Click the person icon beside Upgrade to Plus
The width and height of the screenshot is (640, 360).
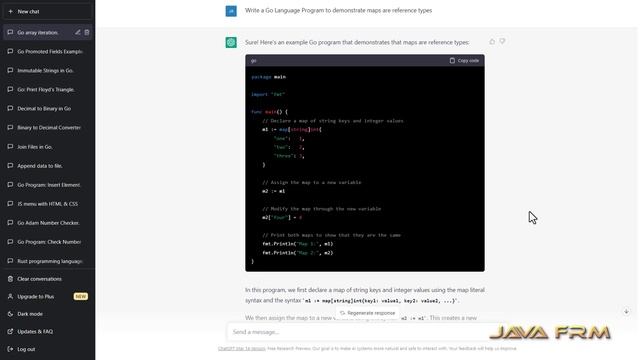coord(10,297)
